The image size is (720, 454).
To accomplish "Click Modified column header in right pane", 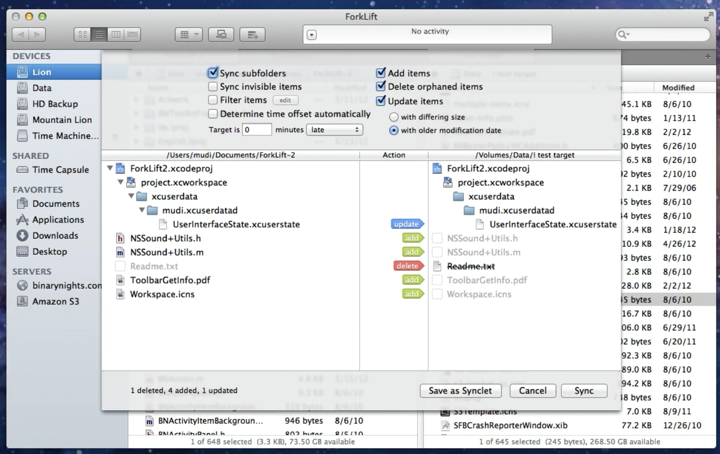I will 678,88.
